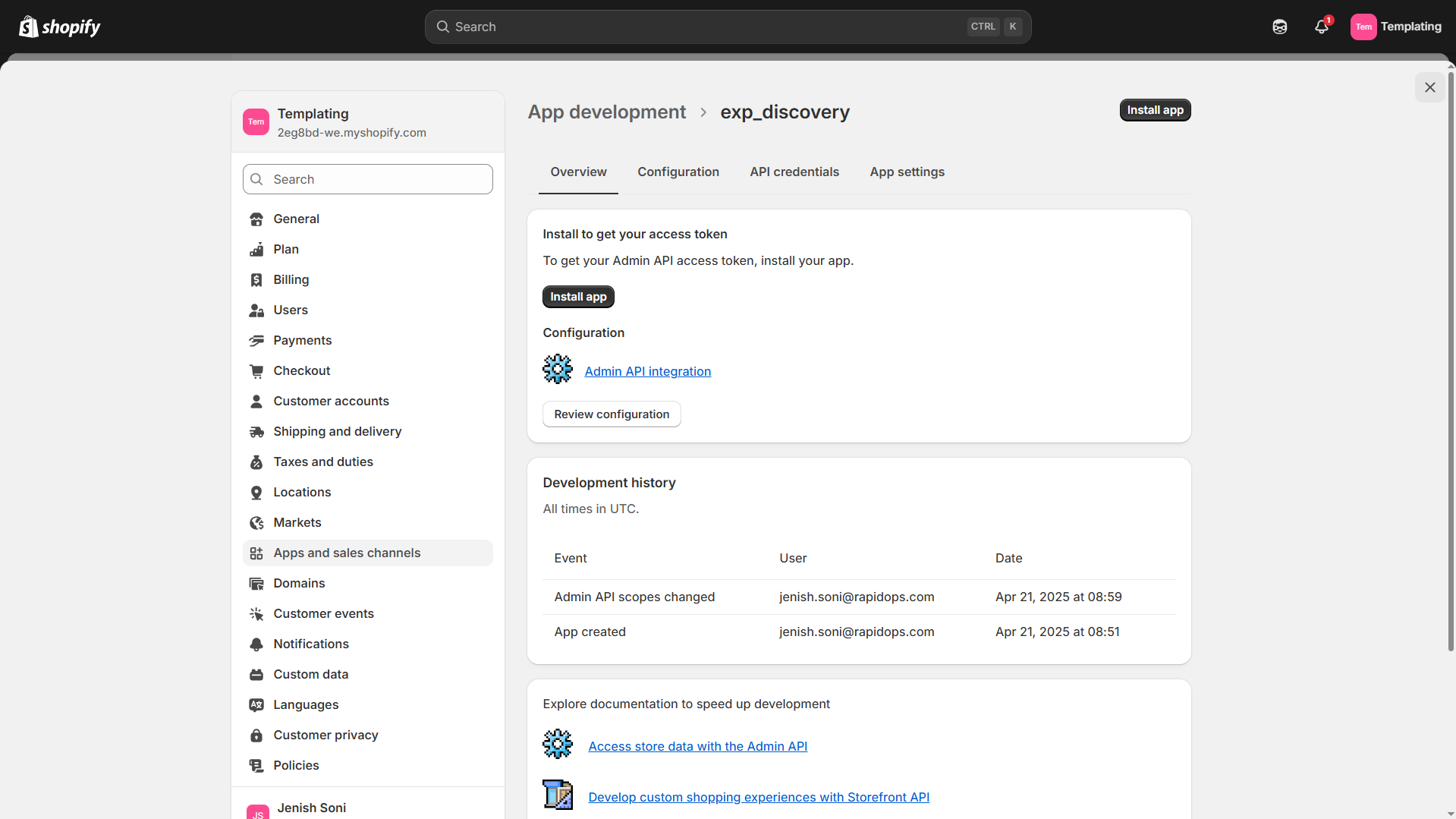Image resolution: width=1456 pixels, height=819 pixels.
Task: Click the Apps and sales channels icon
Action: pos(256,553)
